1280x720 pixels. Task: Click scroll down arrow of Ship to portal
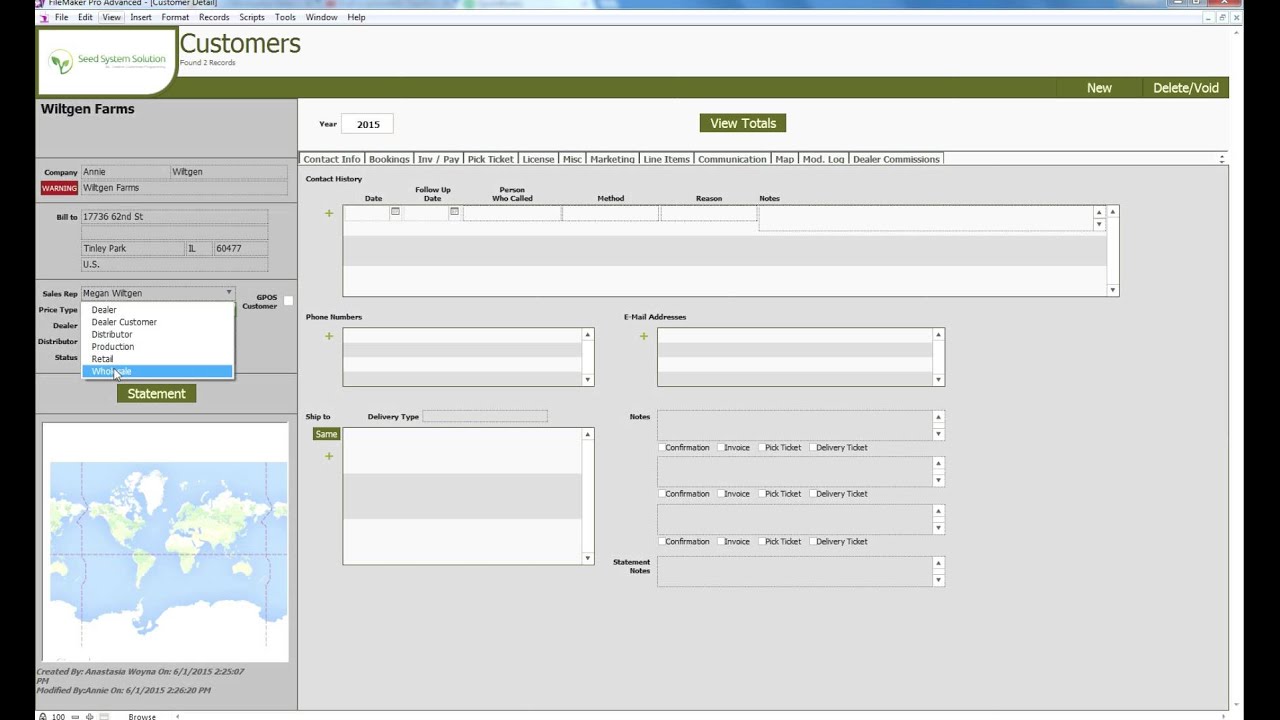(588, 559)
